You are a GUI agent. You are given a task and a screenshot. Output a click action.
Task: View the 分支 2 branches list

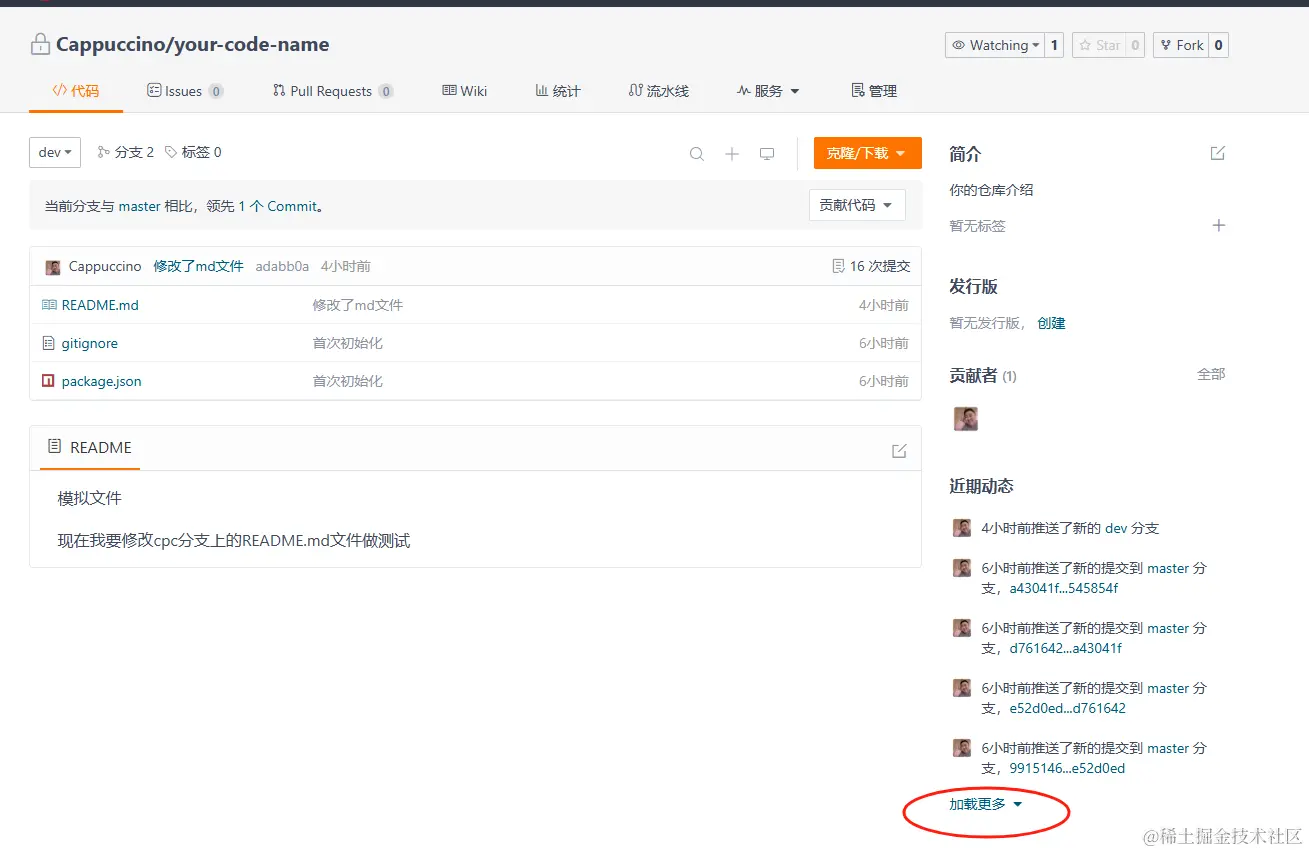(x=126, y=152)
